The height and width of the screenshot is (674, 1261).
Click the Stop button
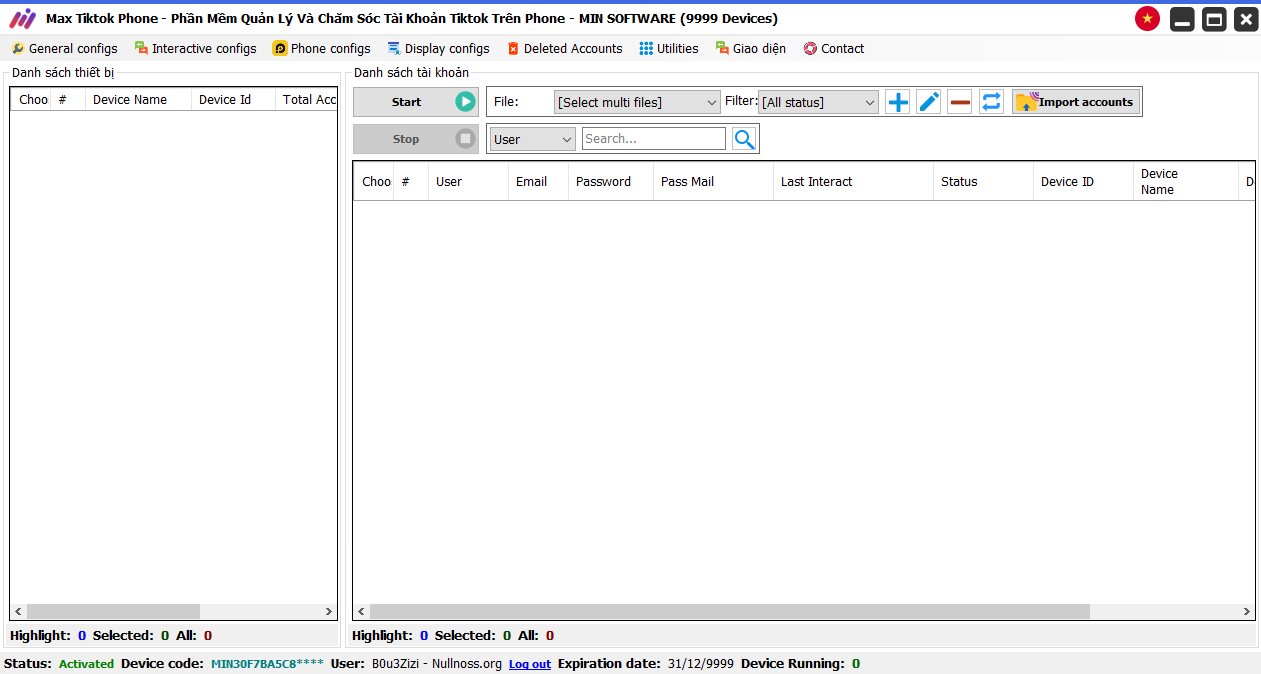coord(416,139)
